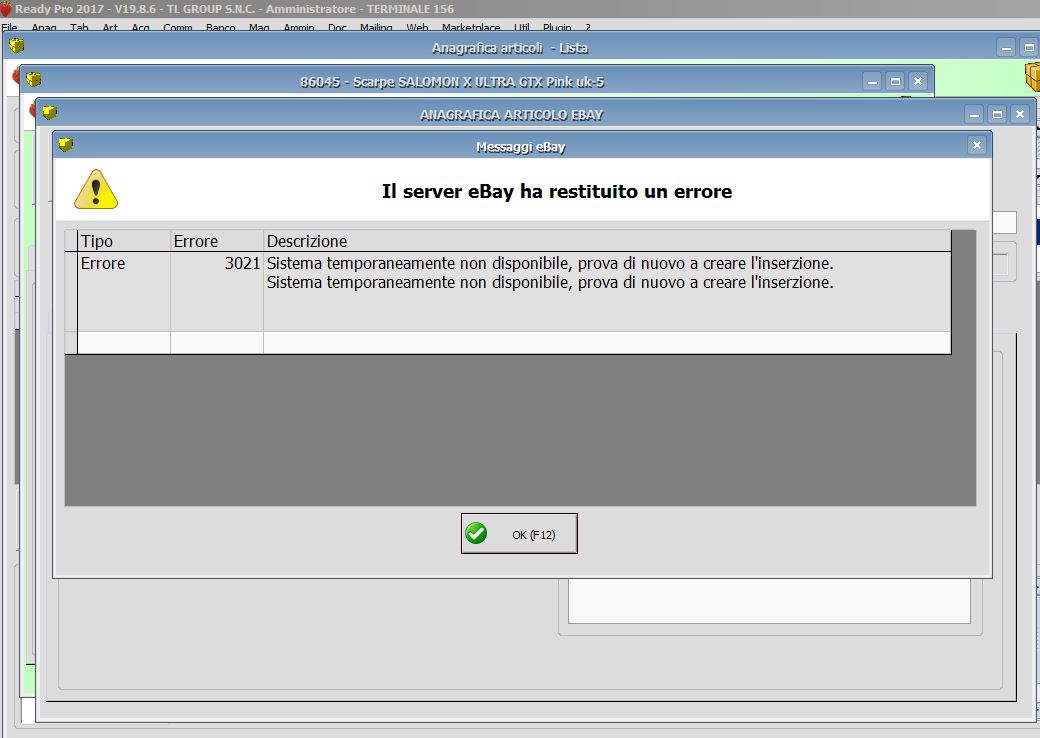Open the Doc menu
The width and height of the screenshot is (1040, 738).
pos(337,28)
